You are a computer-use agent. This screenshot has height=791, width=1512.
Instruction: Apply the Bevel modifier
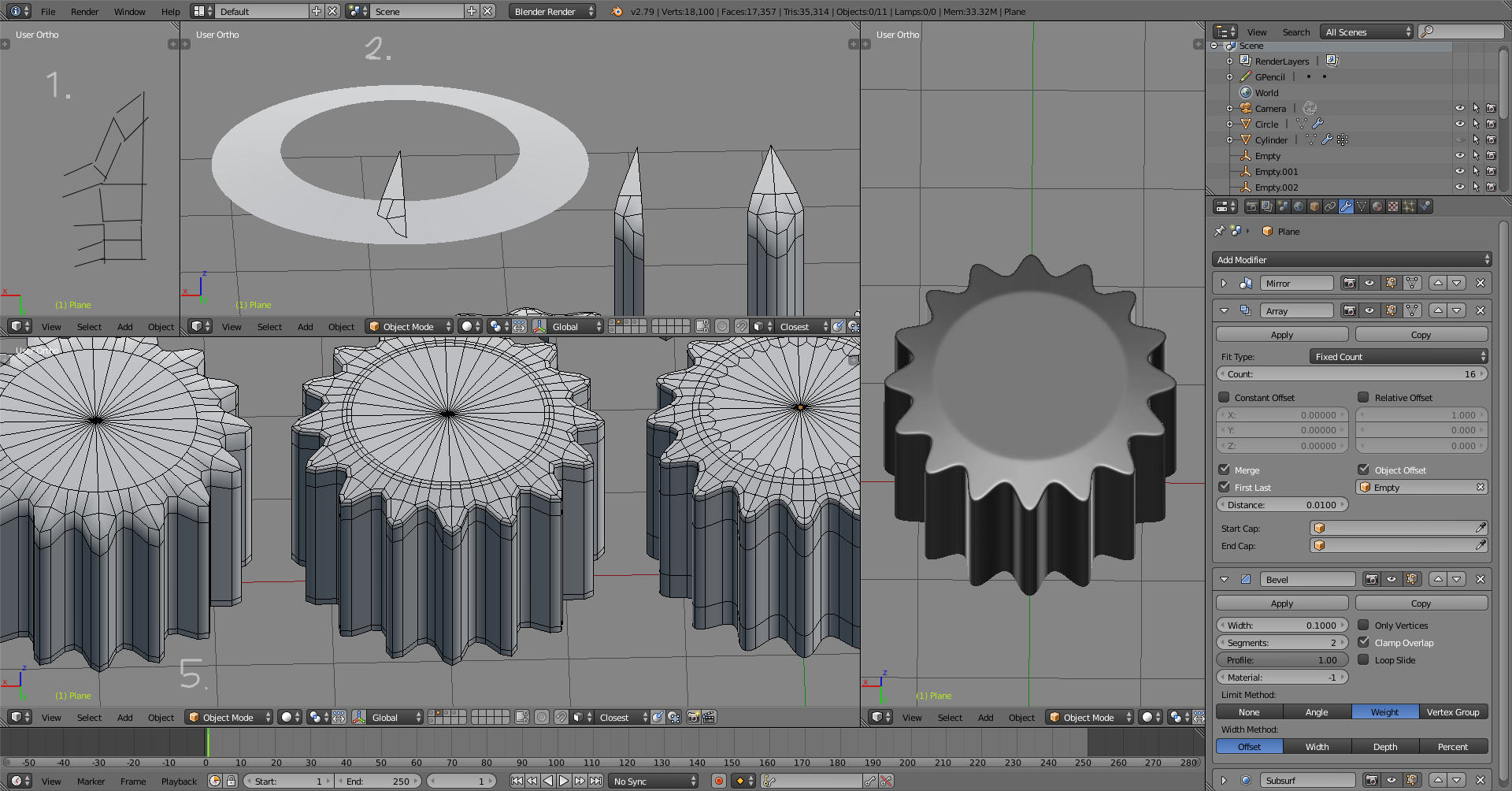(x=1282, y=603)
